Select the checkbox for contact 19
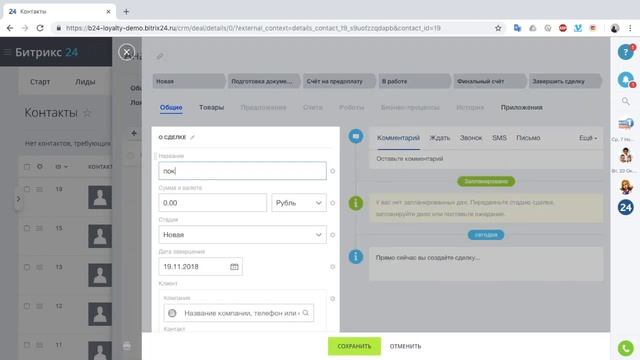The image size is (640, 360). [27, 189]
